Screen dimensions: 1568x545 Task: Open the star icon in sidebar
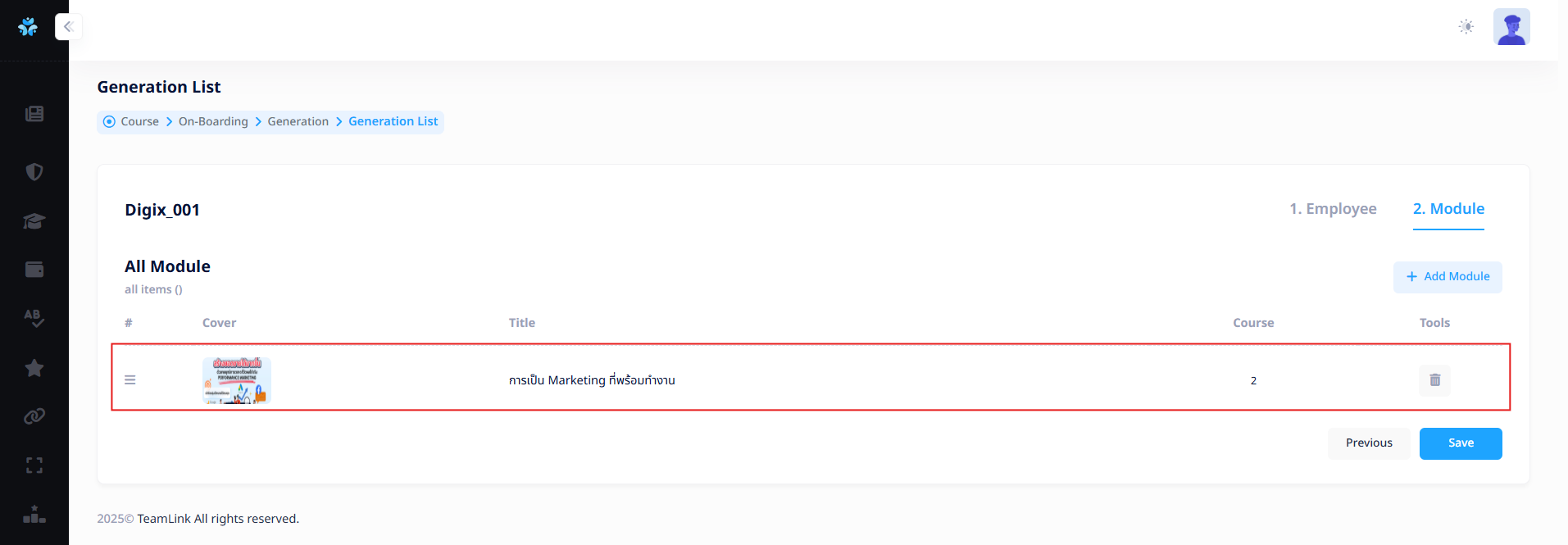[x=34, y=368]
